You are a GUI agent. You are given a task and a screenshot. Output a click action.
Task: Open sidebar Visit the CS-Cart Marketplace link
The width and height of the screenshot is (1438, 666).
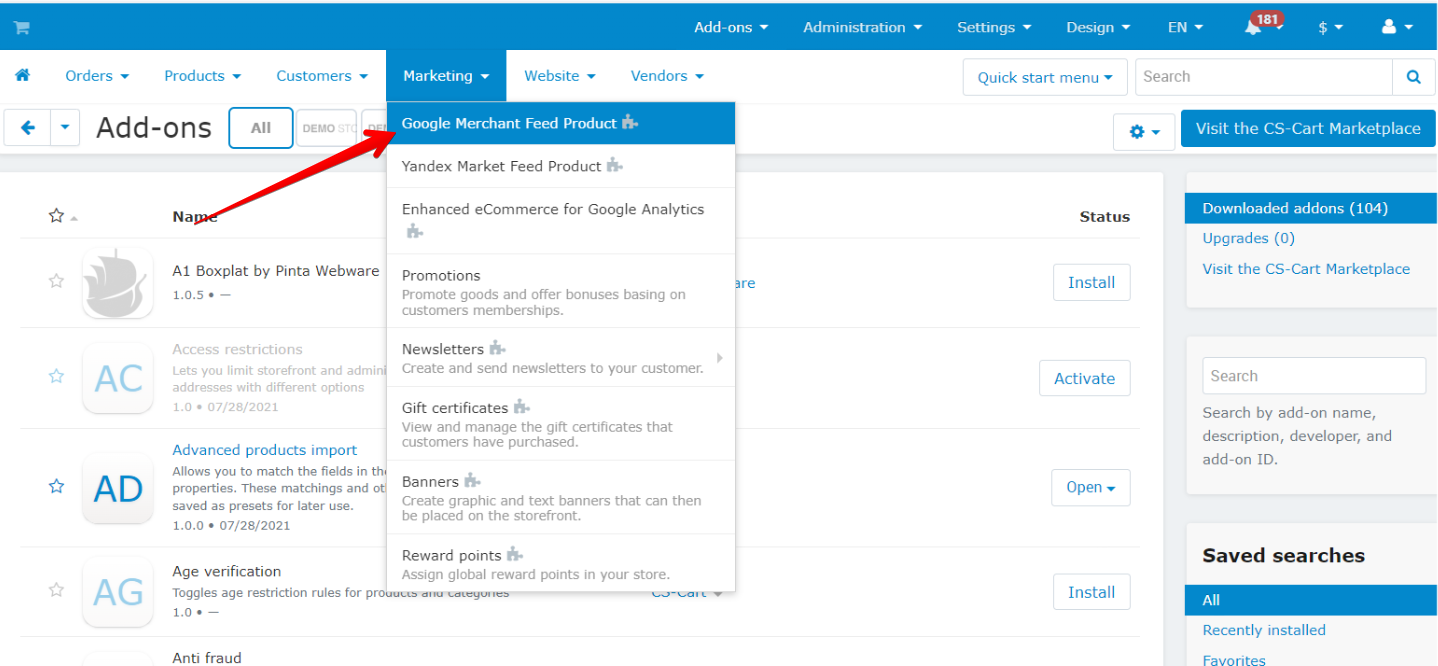coord(1306,268)
